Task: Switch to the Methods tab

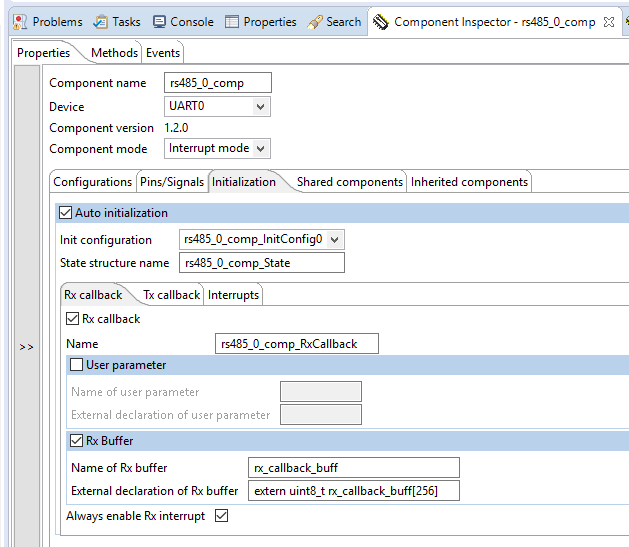Action: point(114,52)
